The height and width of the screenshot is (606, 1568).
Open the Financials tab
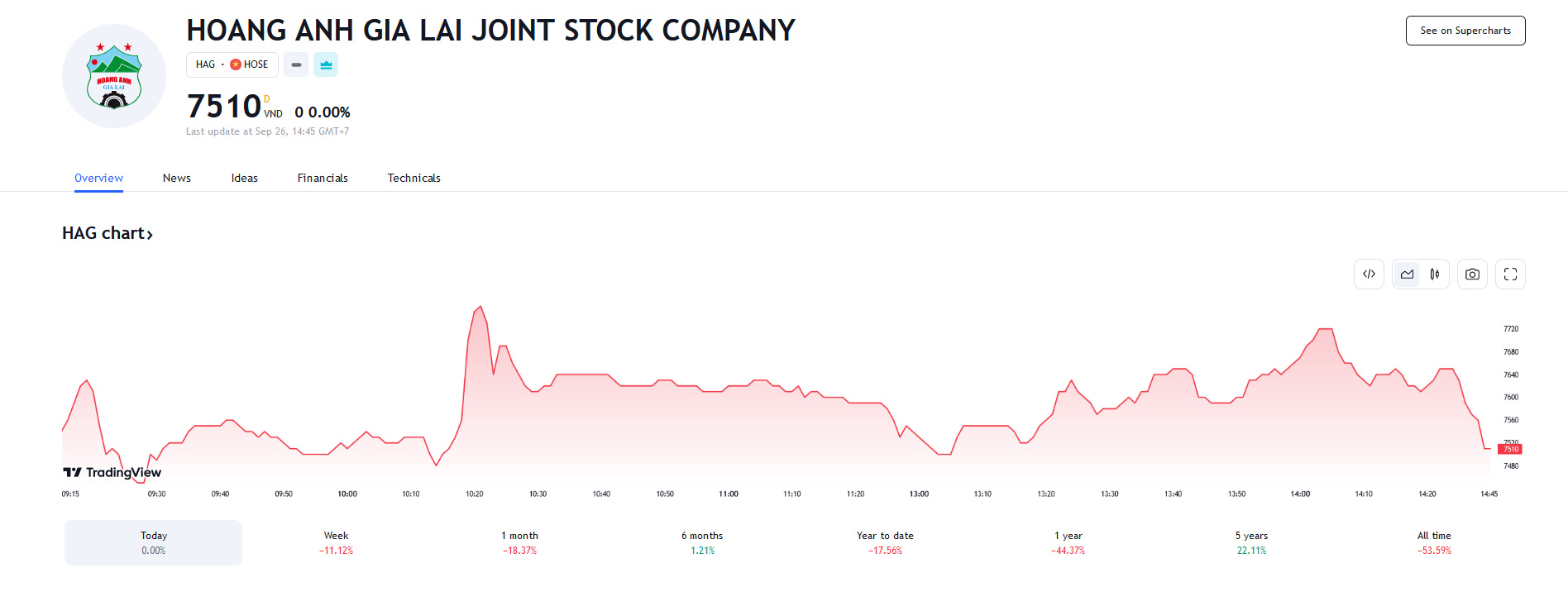pyautogui.click(x=323, y=178)
